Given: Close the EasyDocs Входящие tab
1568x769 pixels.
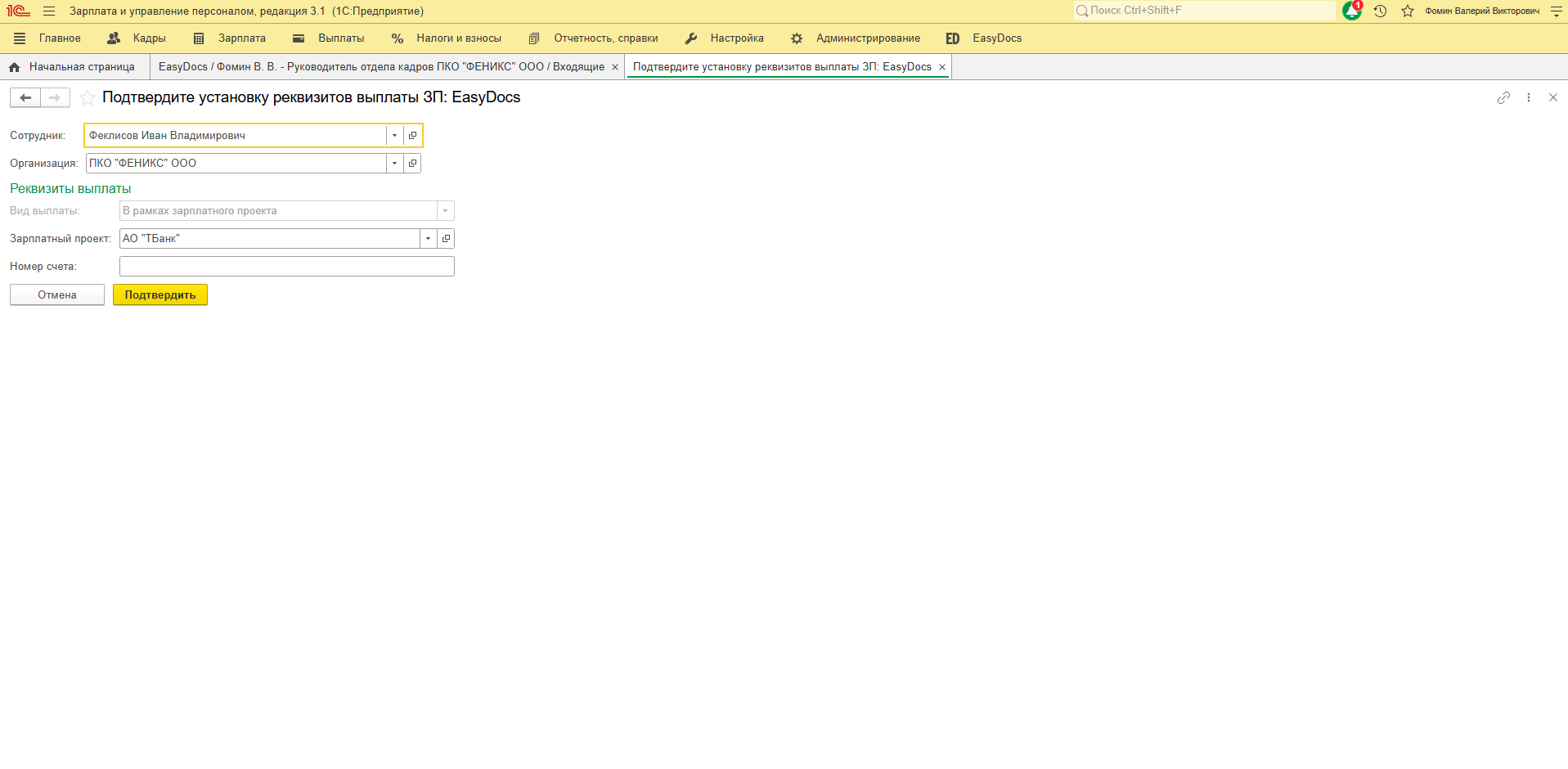Looking at the screenshot, I should [615, 67].
